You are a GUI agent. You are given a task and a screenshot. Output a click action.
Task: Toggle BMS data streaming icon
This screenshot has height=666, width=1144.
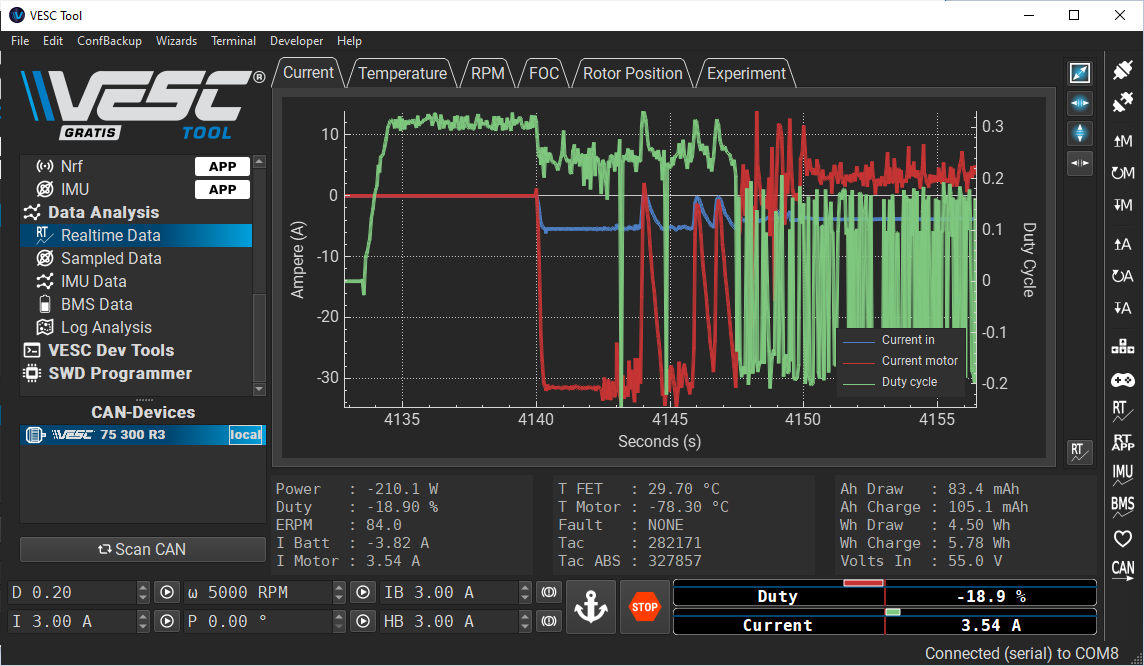point(1122,507)
